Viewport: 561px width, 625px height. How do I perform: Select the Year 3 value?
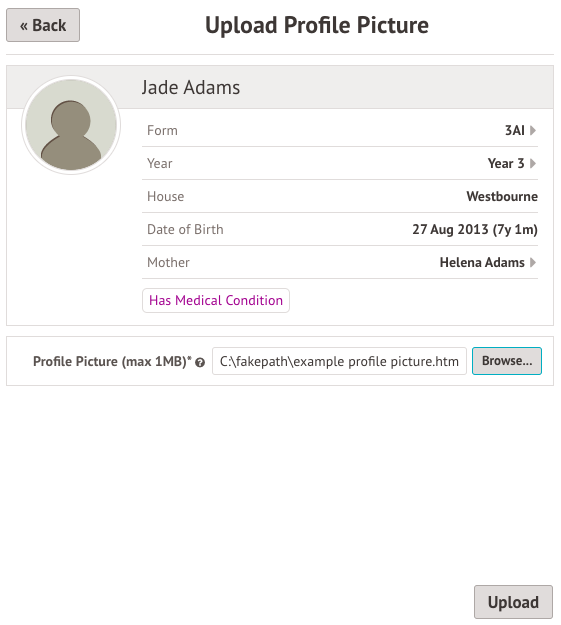coord(506,163)
